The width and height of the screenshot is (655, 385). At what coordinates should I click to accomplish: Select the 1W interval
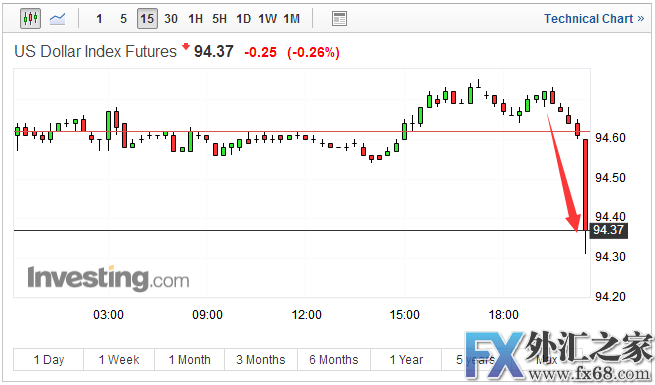(267, 19)
